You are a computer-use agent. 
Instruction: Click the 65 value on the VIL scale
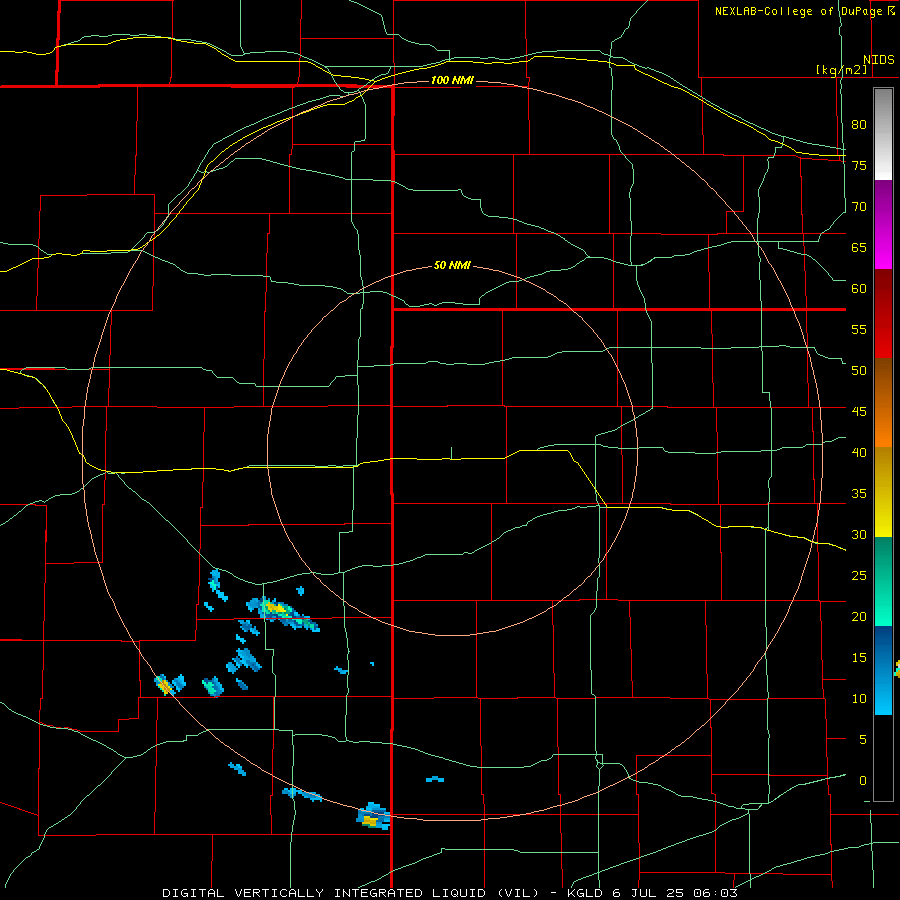pyautogui.click(x=859, y=247)
